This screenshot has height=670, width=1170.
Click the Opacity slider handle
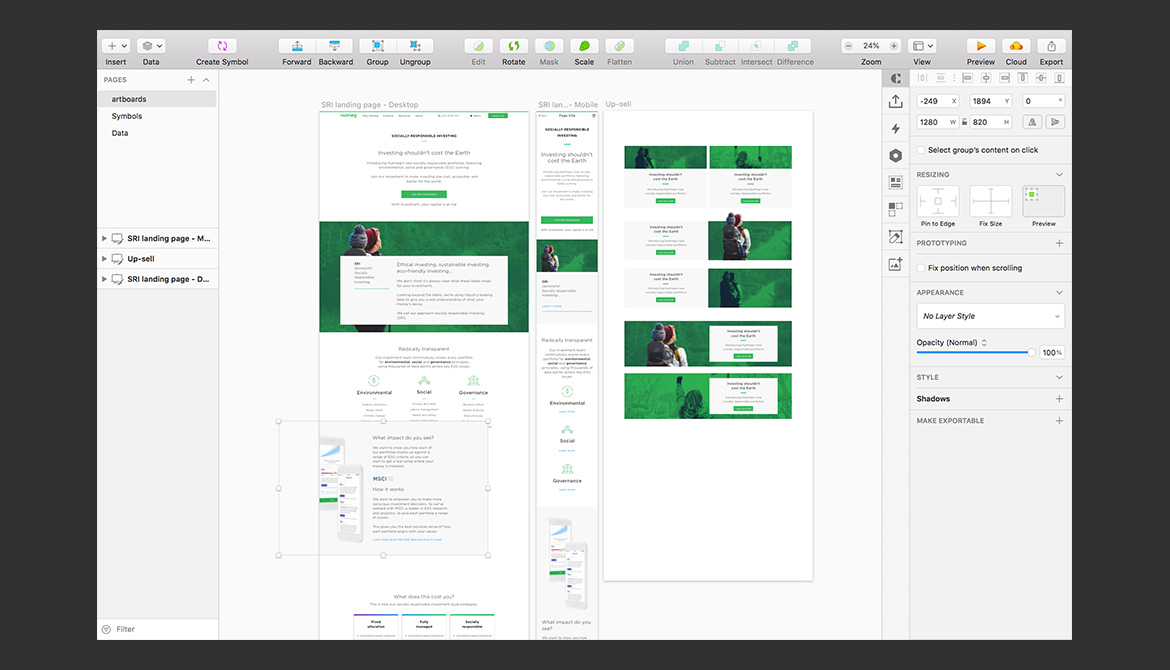coord(1031,352)
